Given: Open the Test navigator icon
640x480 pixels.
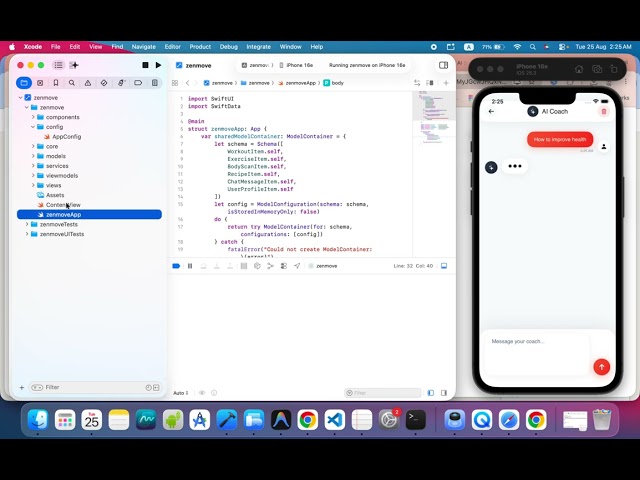Looking at the screenshot, I should tap(104, 83).
